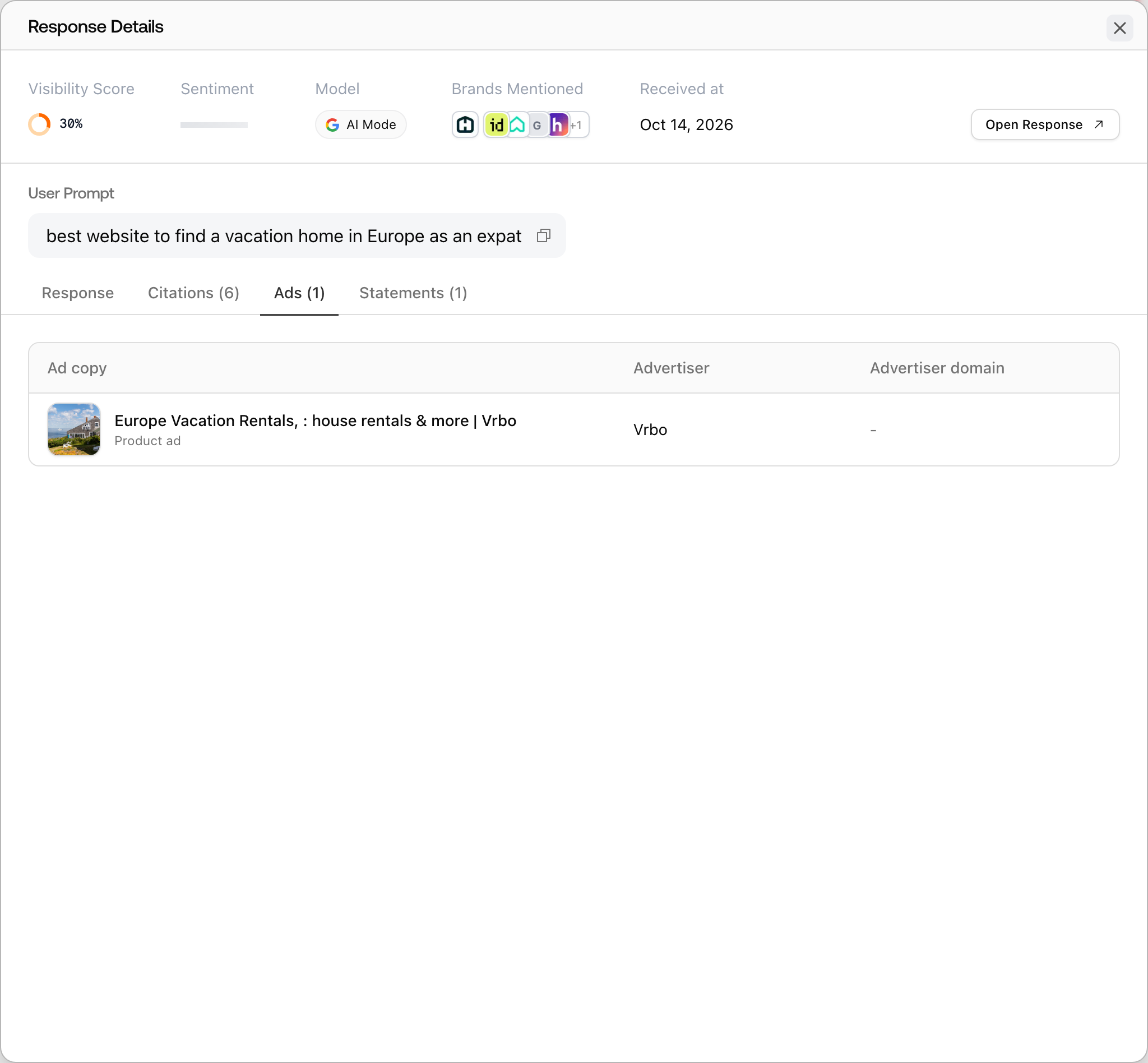Viewport: 1148px width, 1063px height.
Task: Click the gray 'G' brand icon
Action: 537,125
